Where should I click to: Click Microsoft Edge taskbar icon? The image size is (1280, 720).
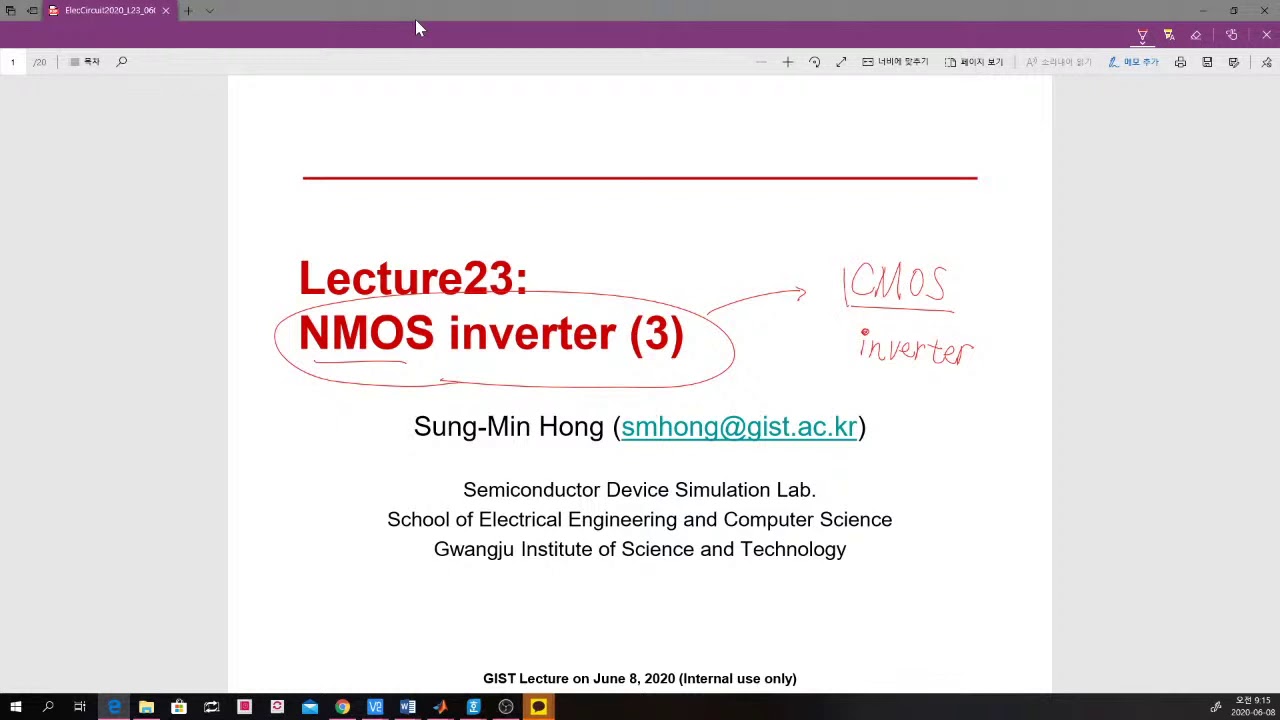pyautogui.click(x=114, y=707)
